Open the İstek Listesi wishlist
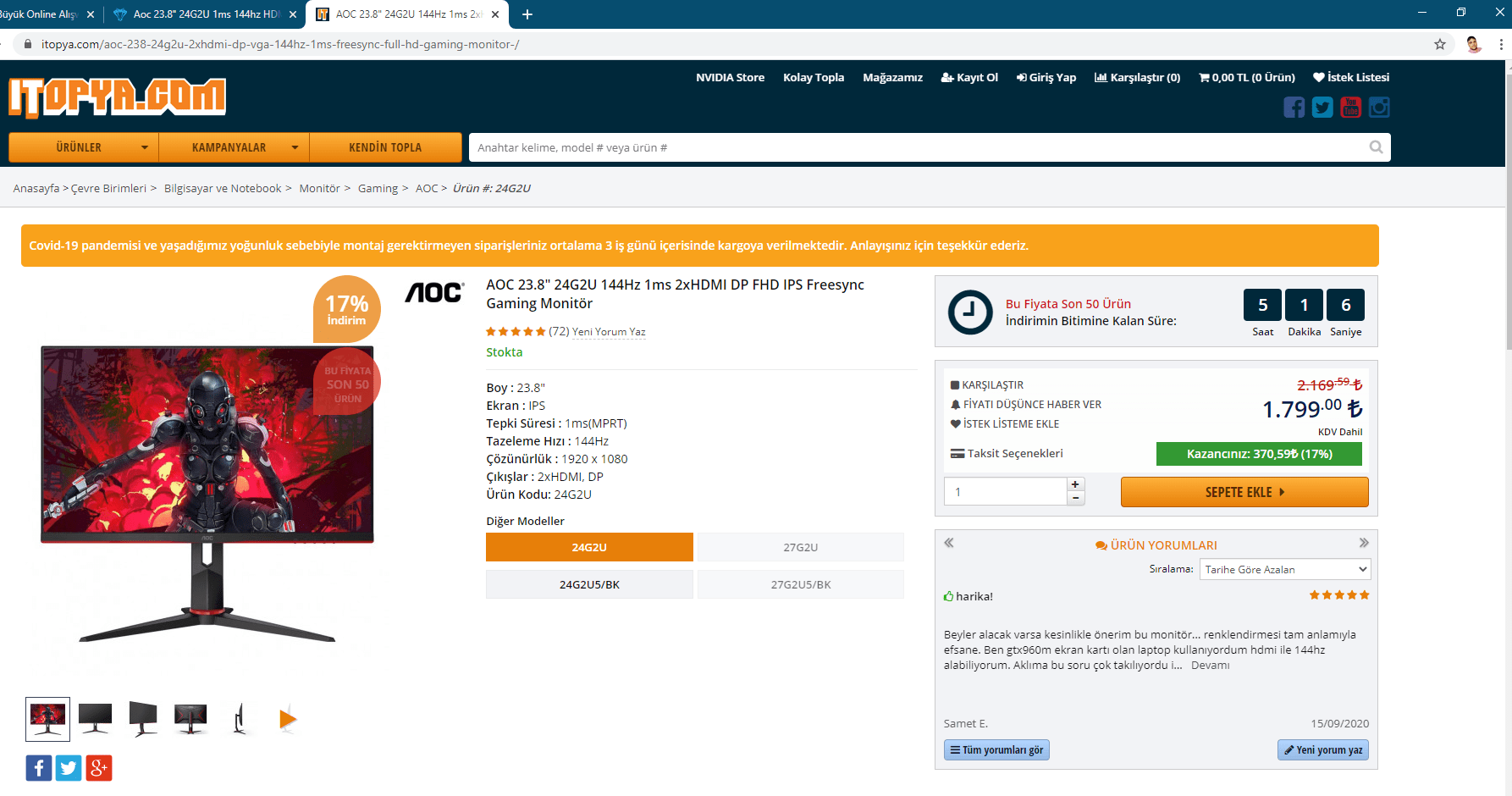Image resolution: width=1512 pixels, height=796 pixels. [x=1351, y=77]
